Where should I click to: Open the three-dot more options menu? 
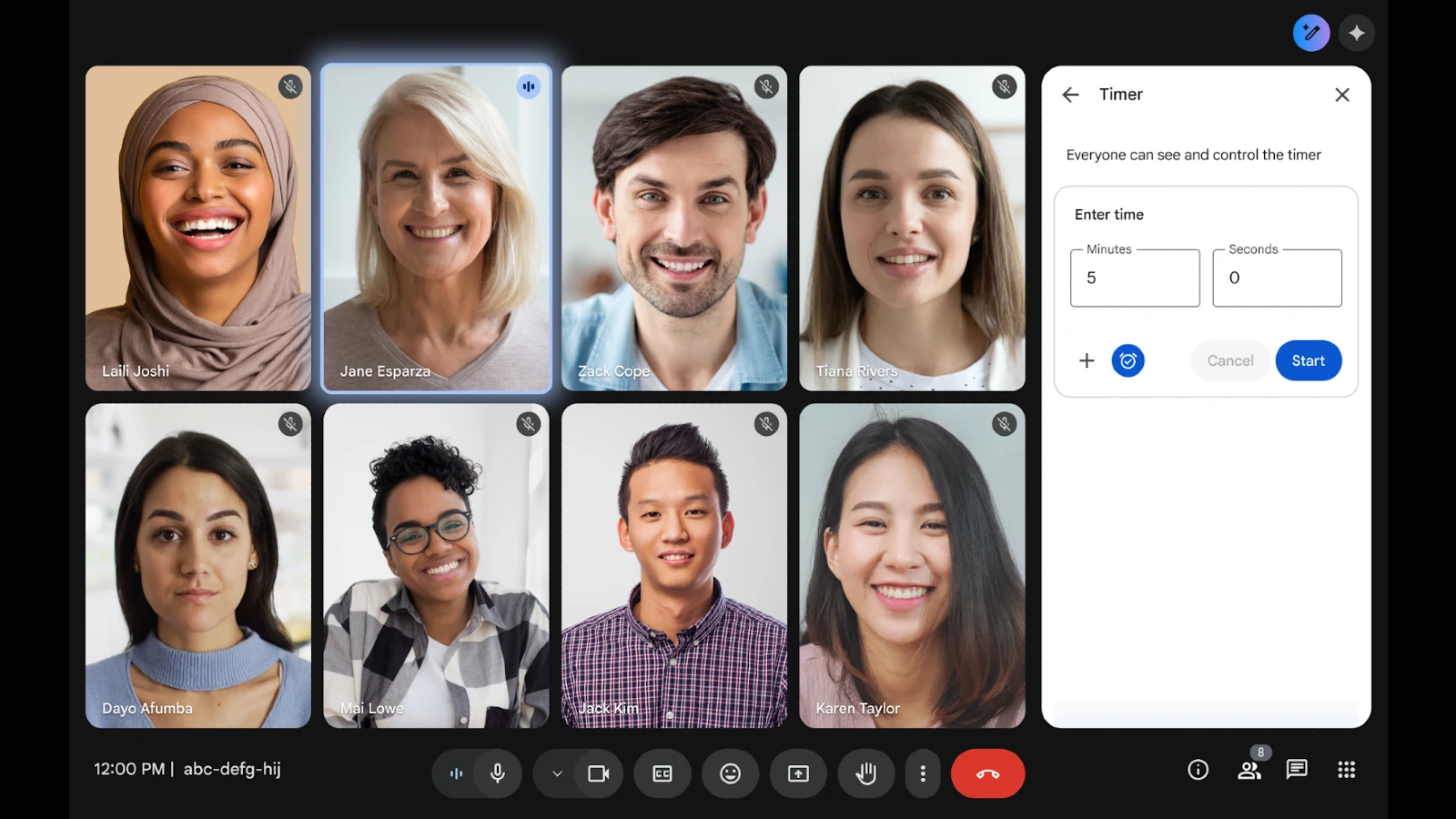coord(923,773)
